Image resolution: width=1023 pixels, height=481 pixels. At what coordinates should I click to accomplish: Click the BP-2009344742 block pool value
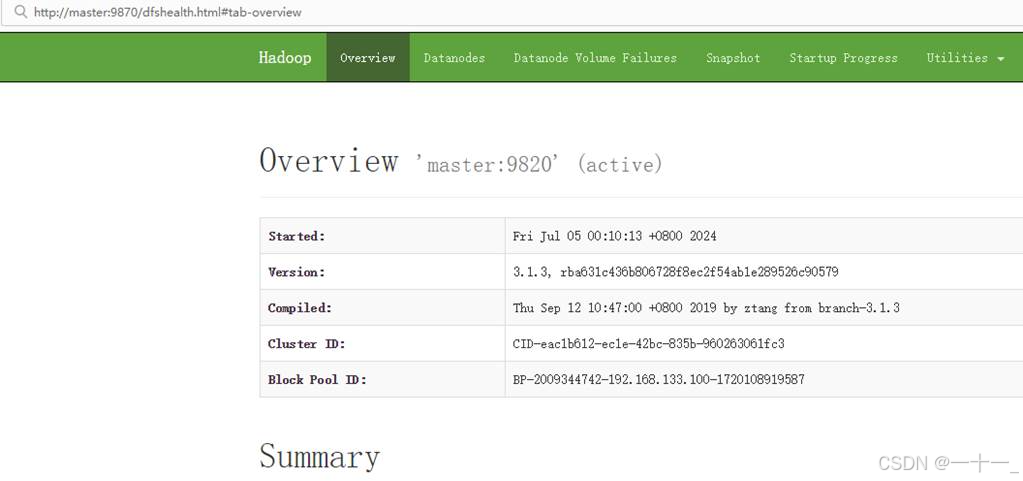[658, 379]
